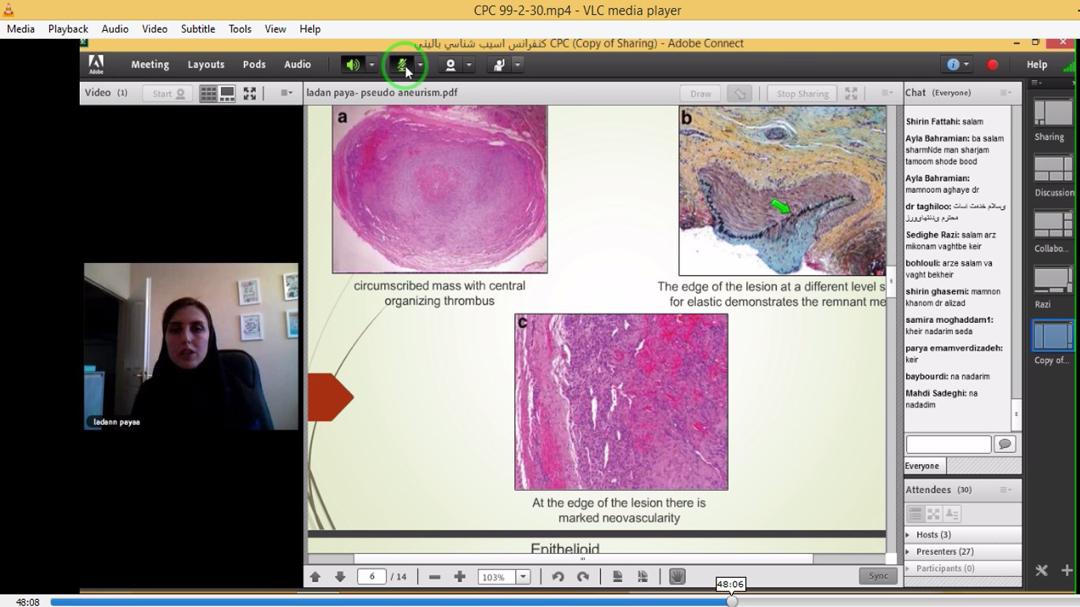
Task: Go to the next PDF page arrow
Action: 340,577
